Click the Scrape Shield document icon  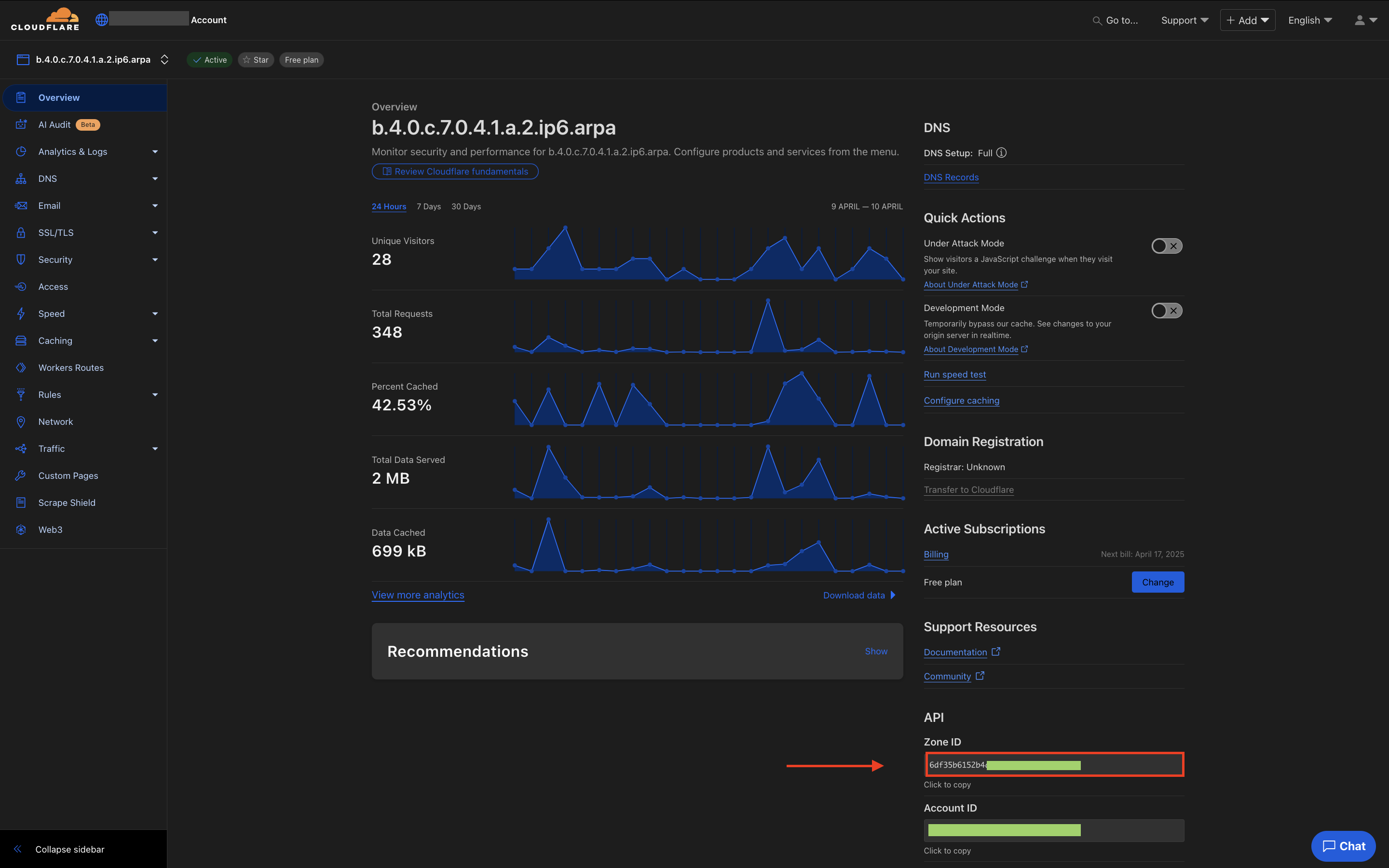pyautogui.click(x=21, y=502)
